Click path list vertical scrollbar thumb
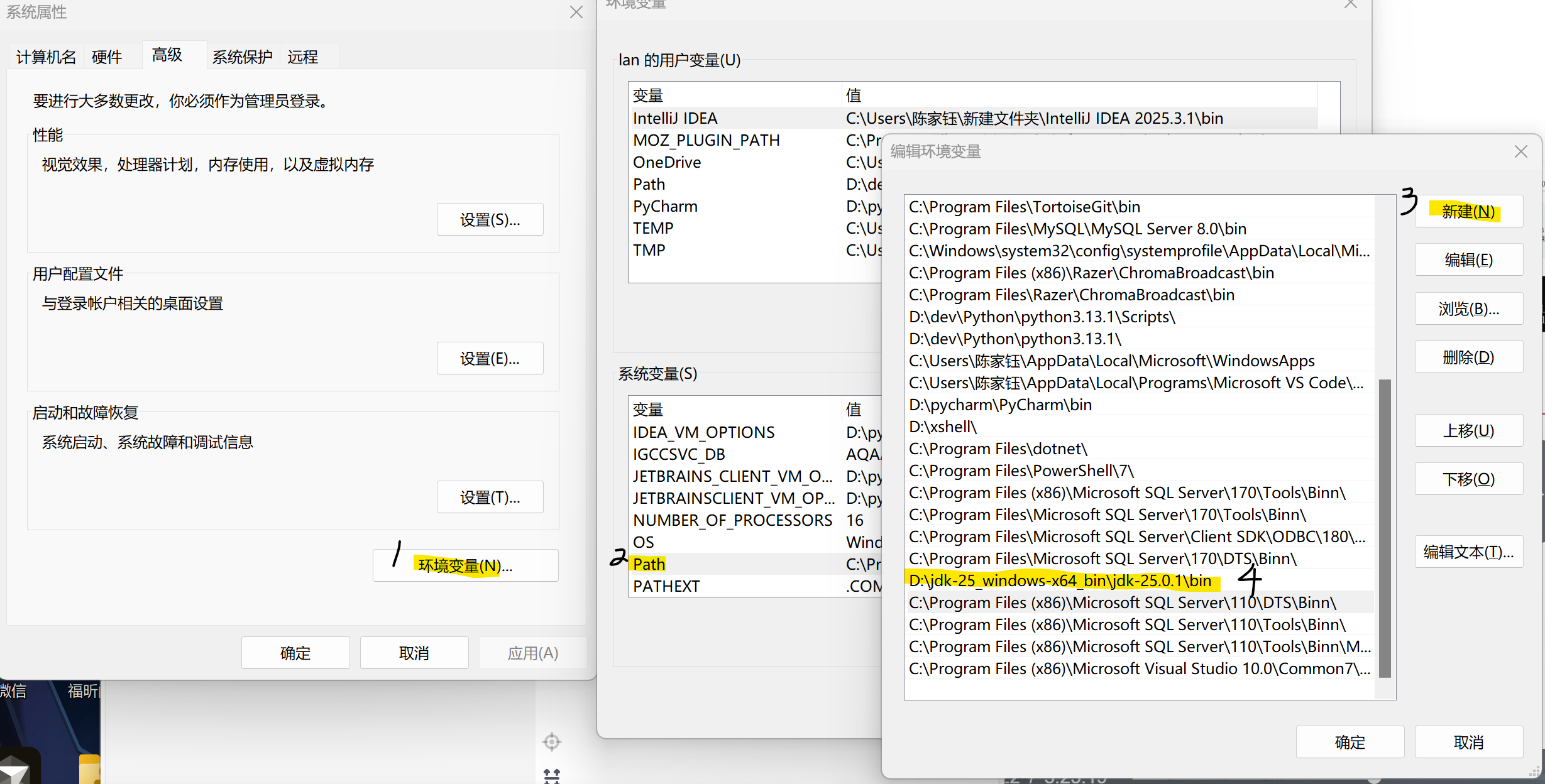Viewport: 1545px width, 784px height. point(1385,528)
